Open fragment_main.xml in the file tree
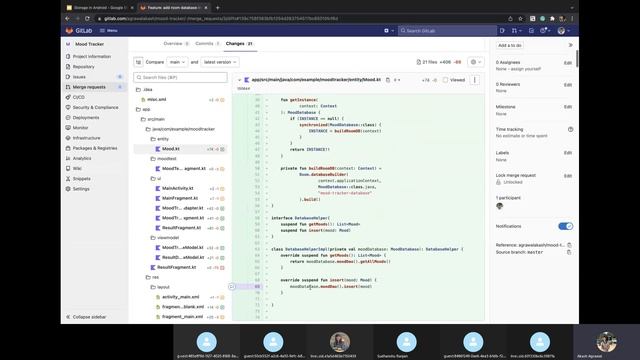 [x=182, y=317]
